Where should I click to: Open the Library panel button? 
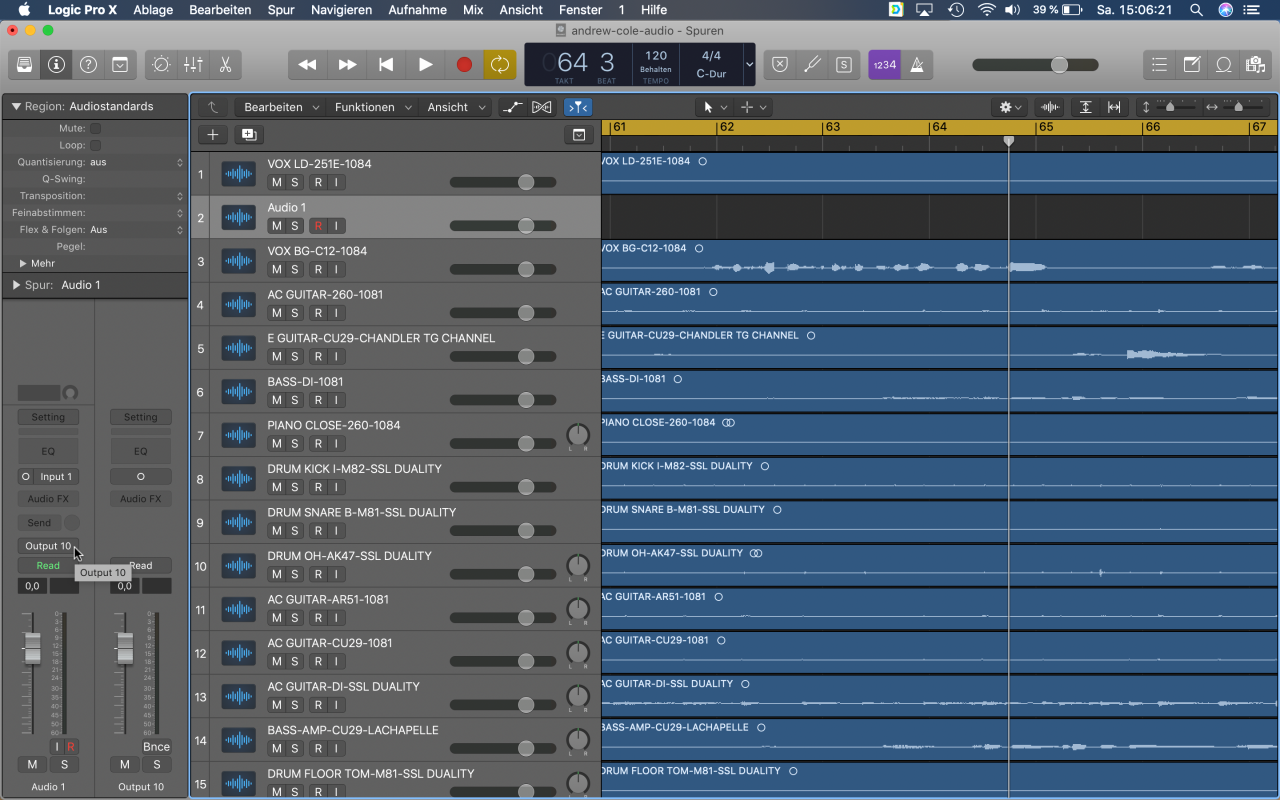click(24, 64)
